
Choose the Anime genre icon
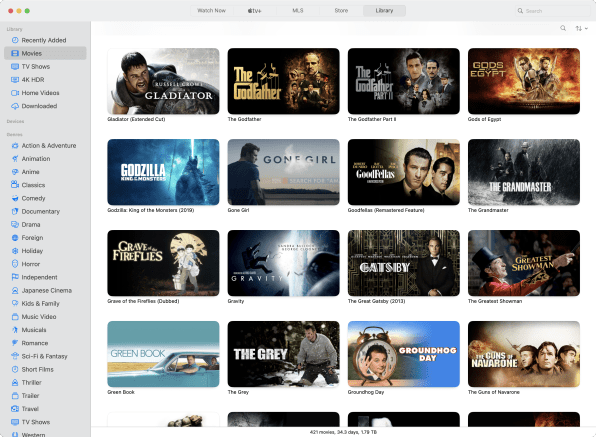[x=15, y=172]
